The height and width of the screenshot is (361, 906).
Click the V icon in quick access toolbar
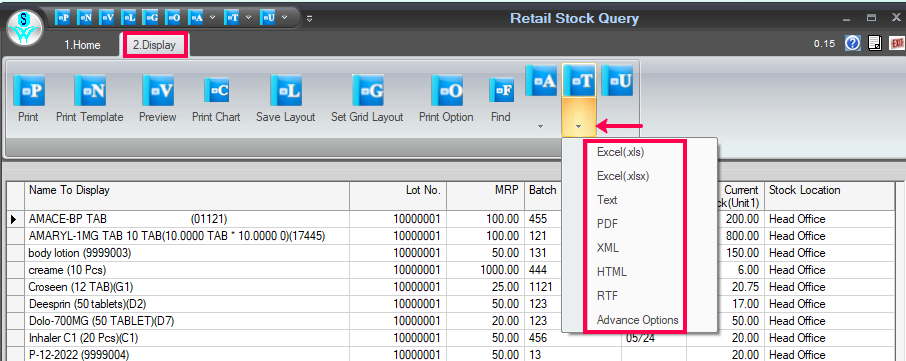107,17
